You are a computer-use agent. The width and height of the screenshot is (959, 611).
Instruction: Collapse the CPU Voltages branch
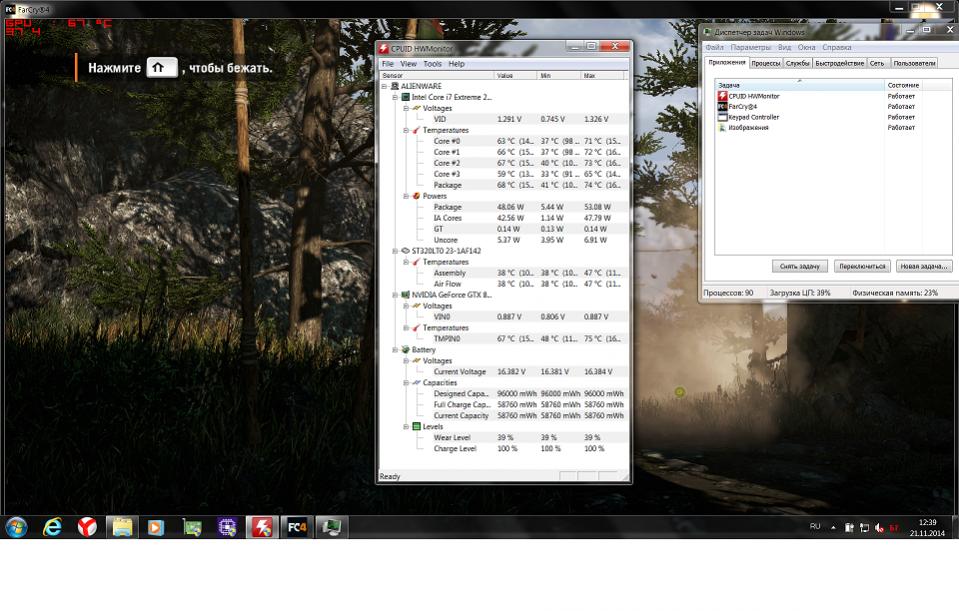pyautogui.click(x=406, y=108)
